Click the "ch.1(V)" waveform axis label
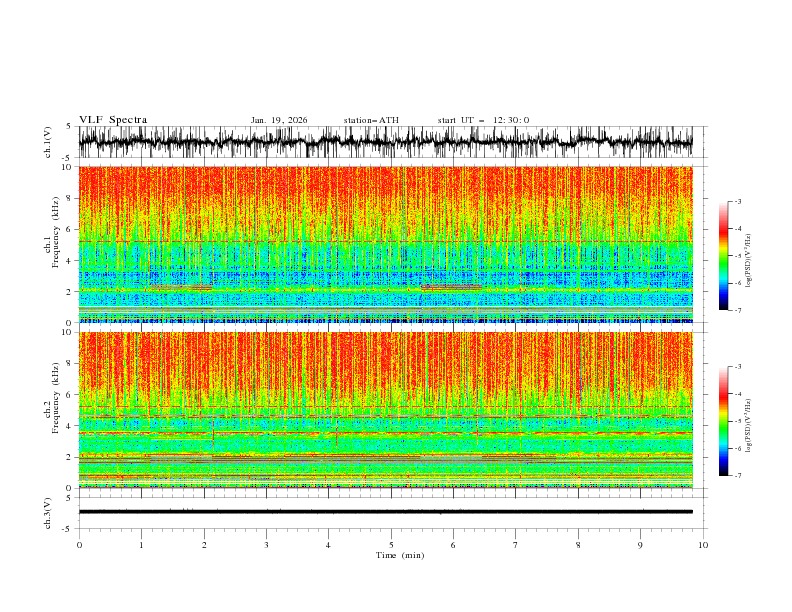 (48, 142)
